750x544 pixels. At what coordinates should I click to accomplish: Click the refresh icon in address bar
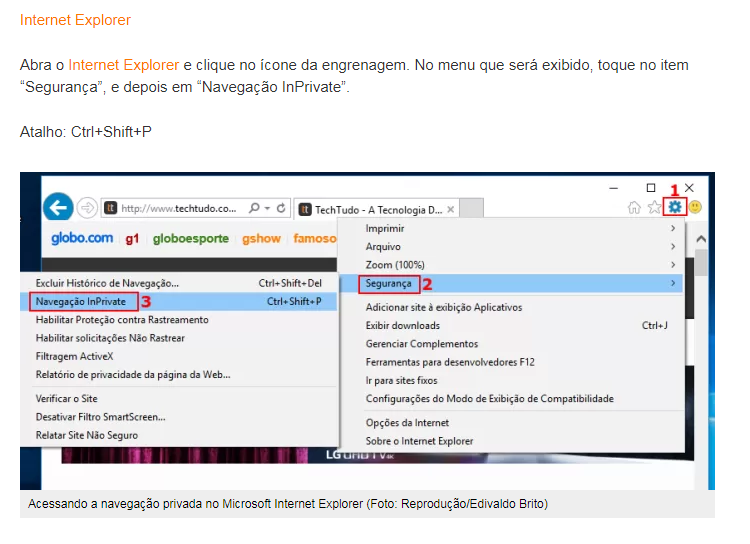click(x=281, y=208)
